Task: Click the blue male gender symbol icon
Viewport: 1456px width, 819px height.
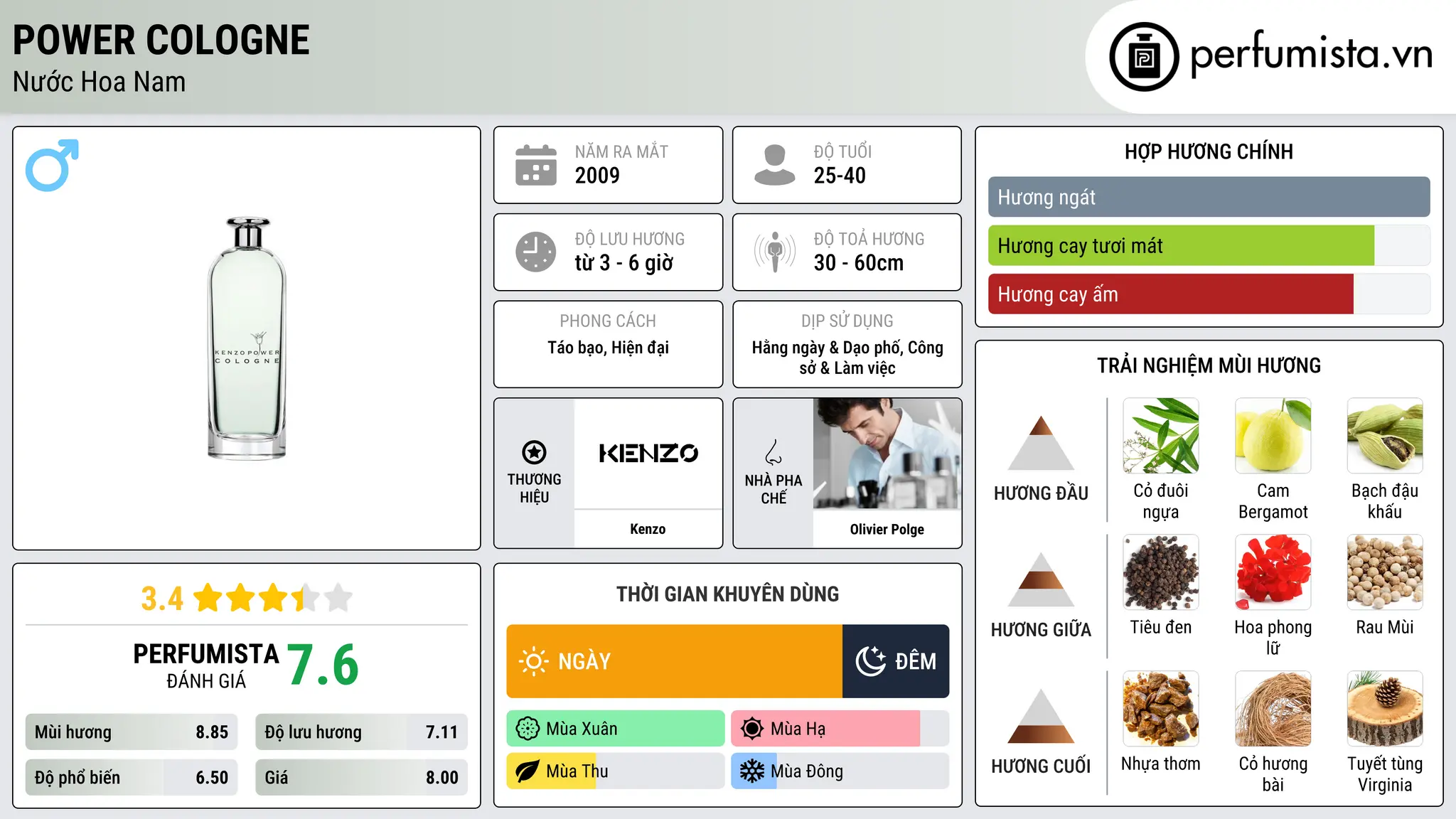Action: (x=52, y=165)
